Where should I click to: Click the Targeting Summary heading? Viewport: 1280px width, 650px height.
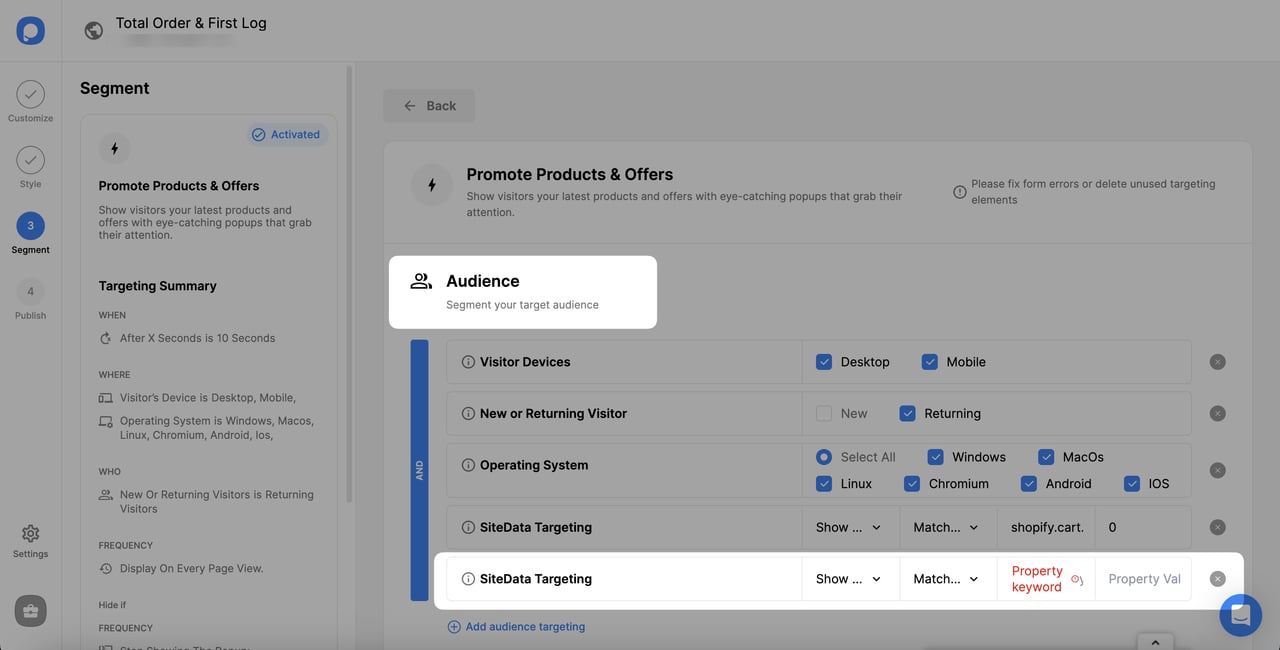(x=157, y=286)
